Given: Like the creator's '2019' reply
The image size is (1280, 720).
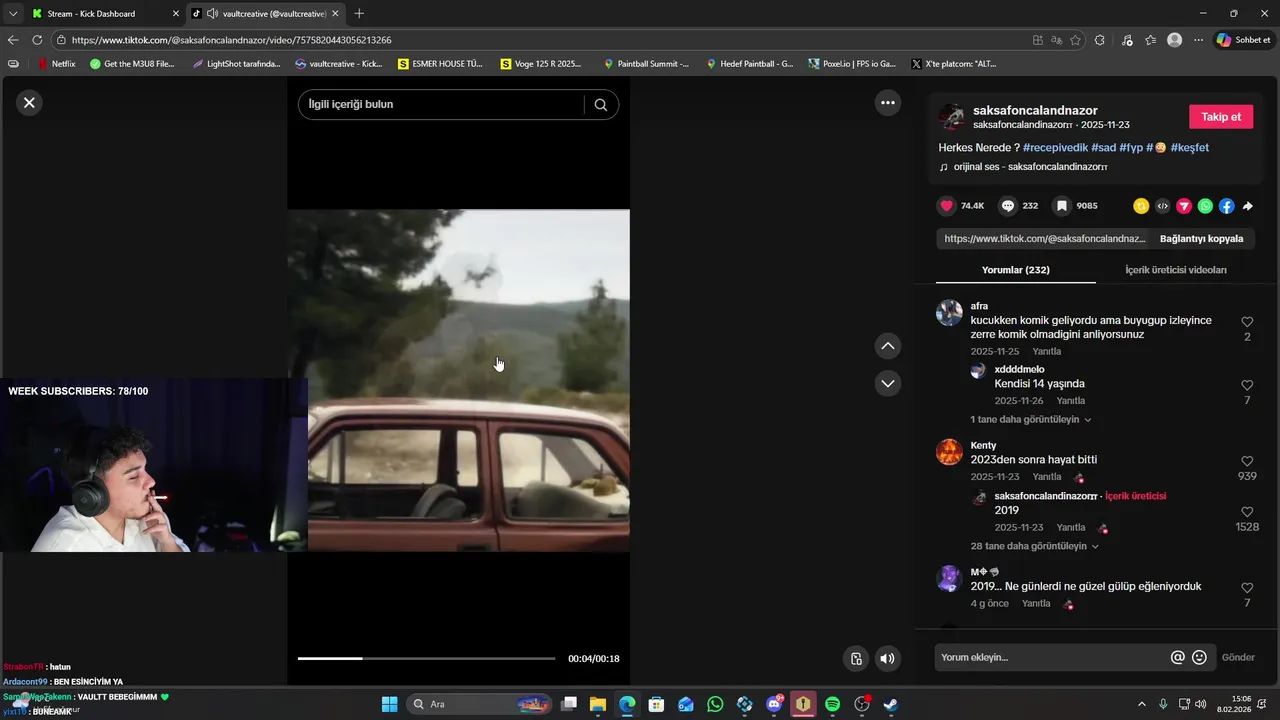Looking at the screenshot, I should tap(1247, 512).
